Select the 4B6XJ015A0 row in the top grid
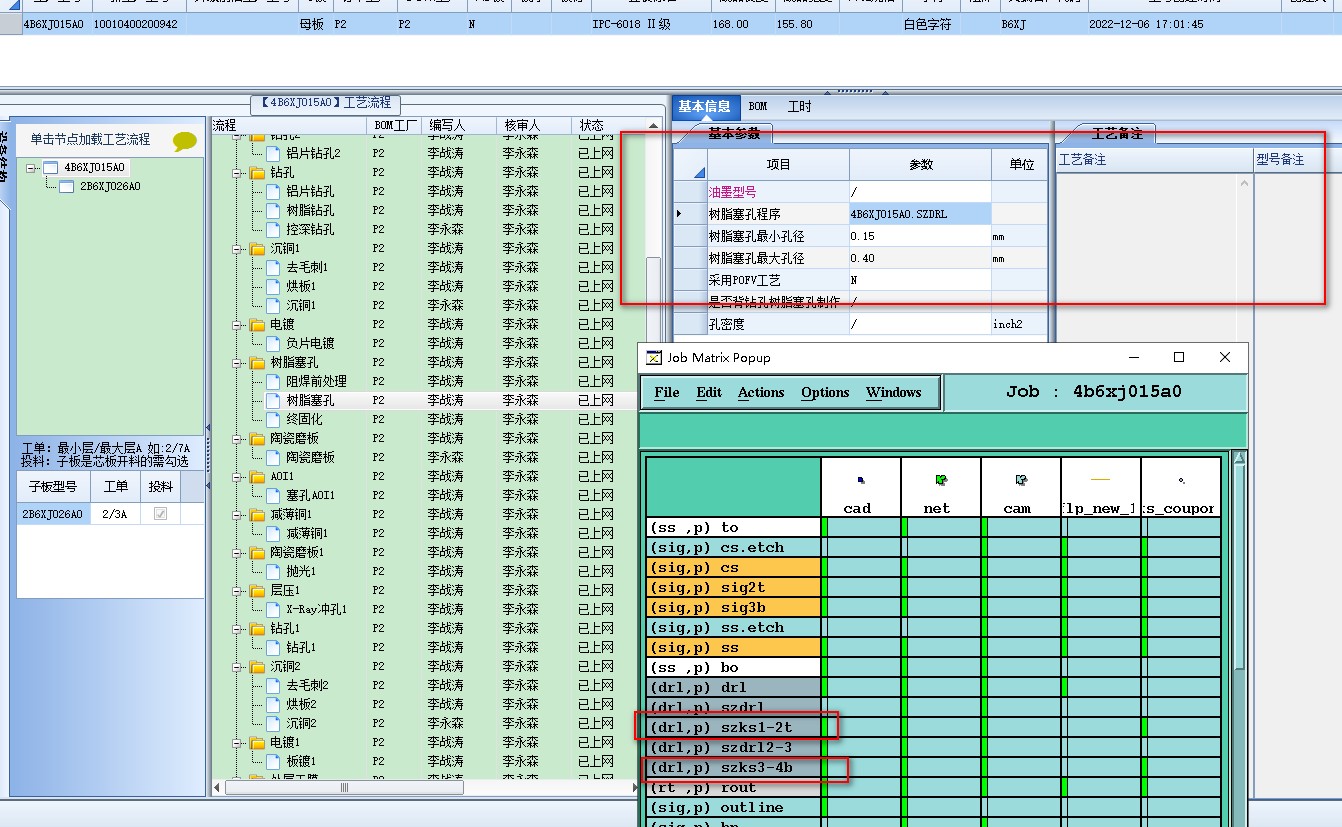Viewport: 1342px width, 827px height. pos(671,24)
